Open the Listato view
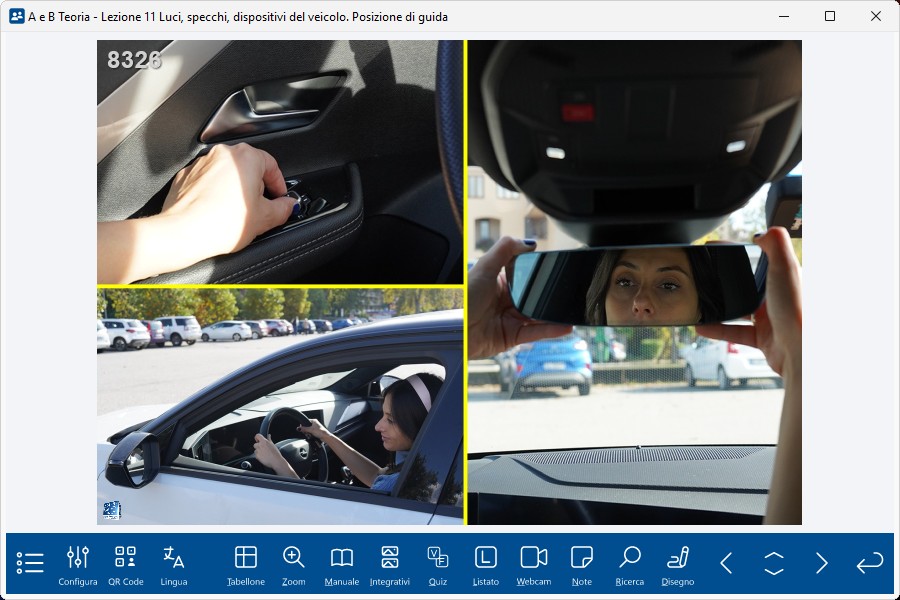 (x=486, y=565)
